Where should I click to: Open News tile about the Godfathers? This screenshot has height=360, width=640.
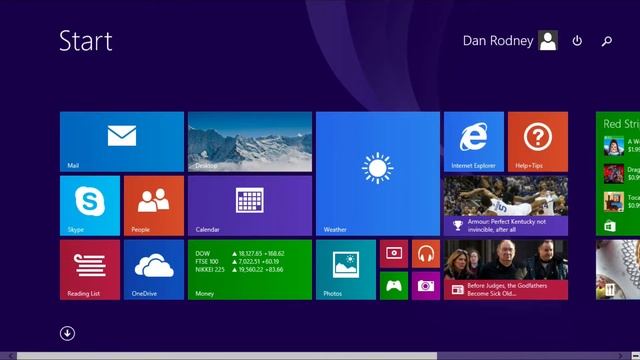pos(506,270)
